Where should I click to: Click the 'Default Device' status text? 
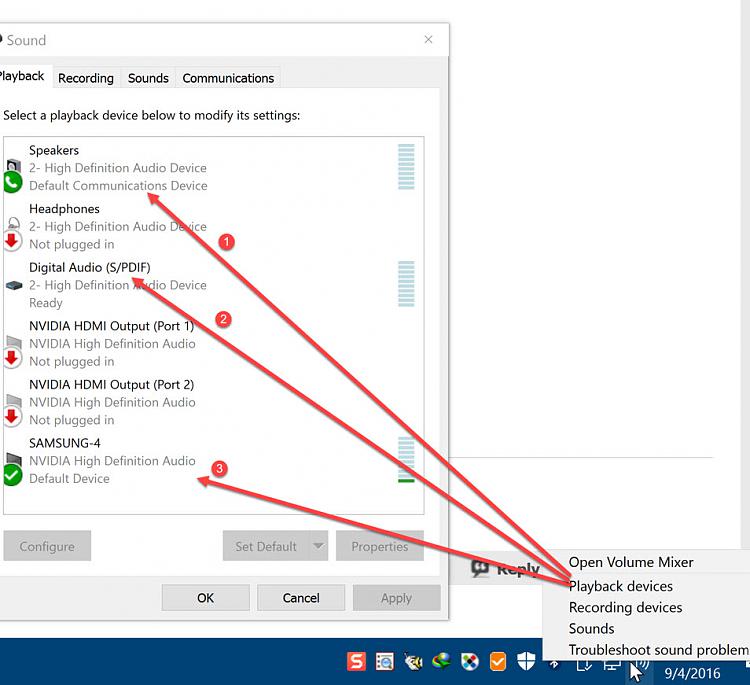click(x=69, y=478)
